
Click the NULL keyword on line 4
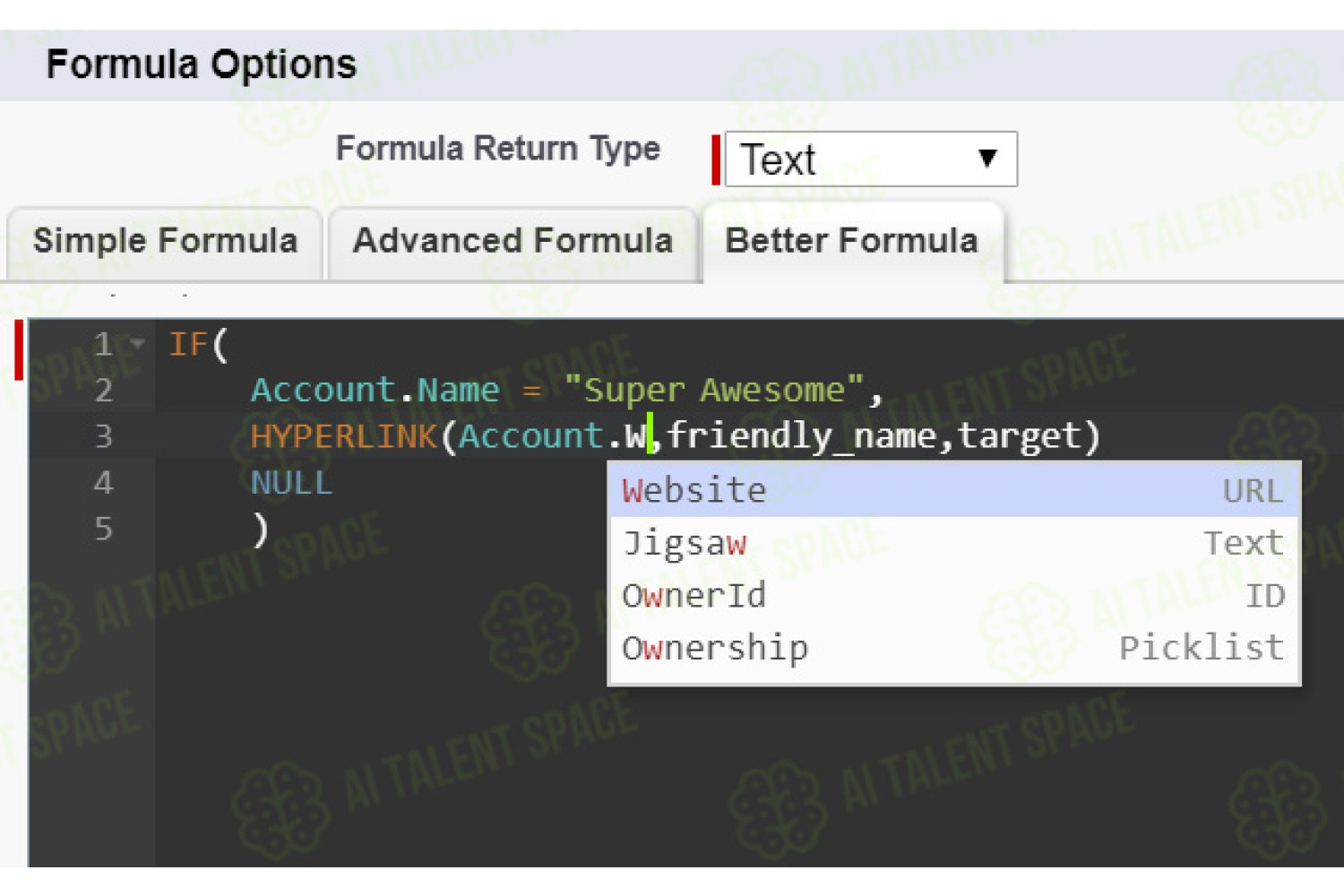tap(291, 483)
